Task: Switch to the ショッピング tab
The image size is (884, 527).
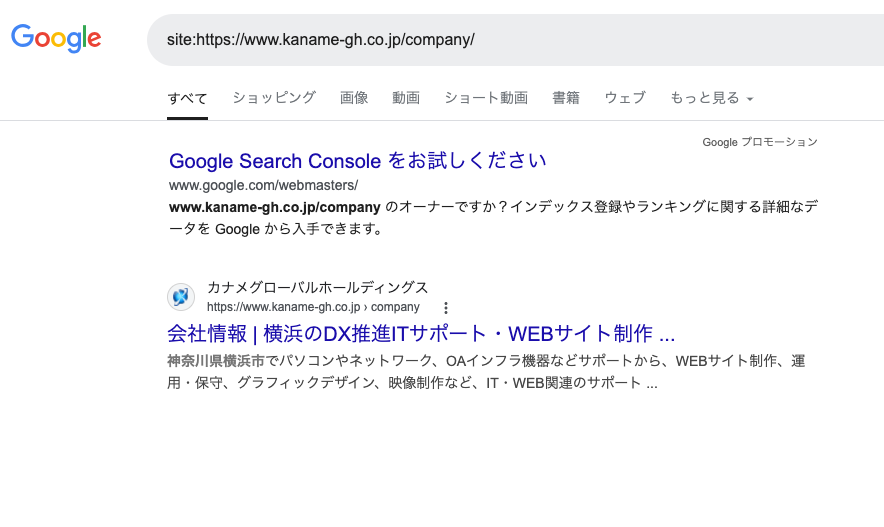Action: pos(274,98)
